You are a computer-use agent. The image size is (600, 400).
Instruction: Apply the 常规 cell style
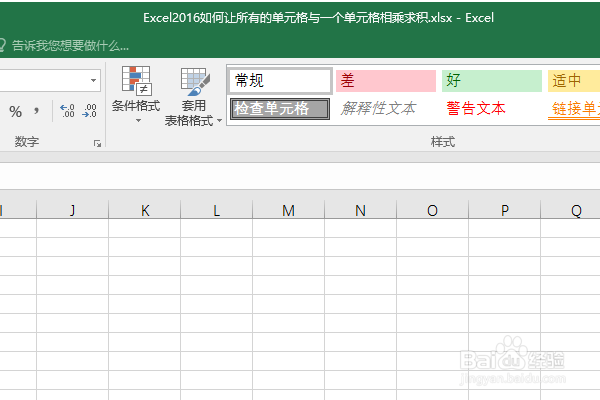[280, 81]
